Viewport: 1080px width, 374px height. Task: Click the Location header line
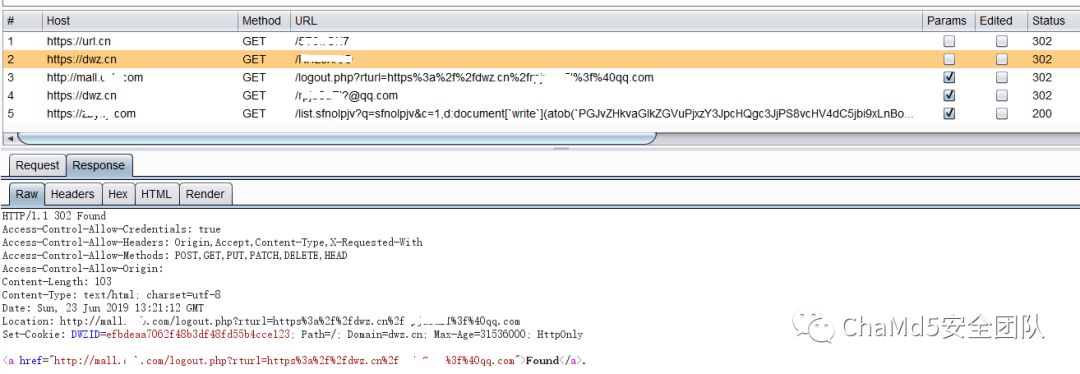[x=261, y=322]
